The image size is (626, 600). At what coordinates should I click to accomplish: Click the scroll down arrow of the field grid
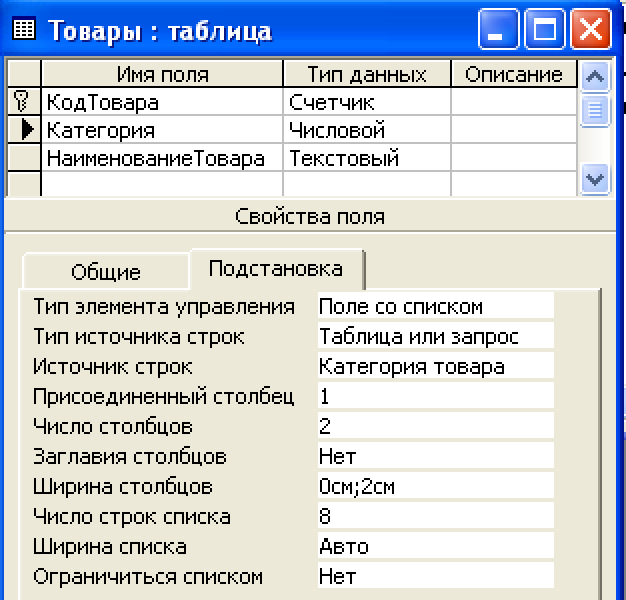point(594,179)
